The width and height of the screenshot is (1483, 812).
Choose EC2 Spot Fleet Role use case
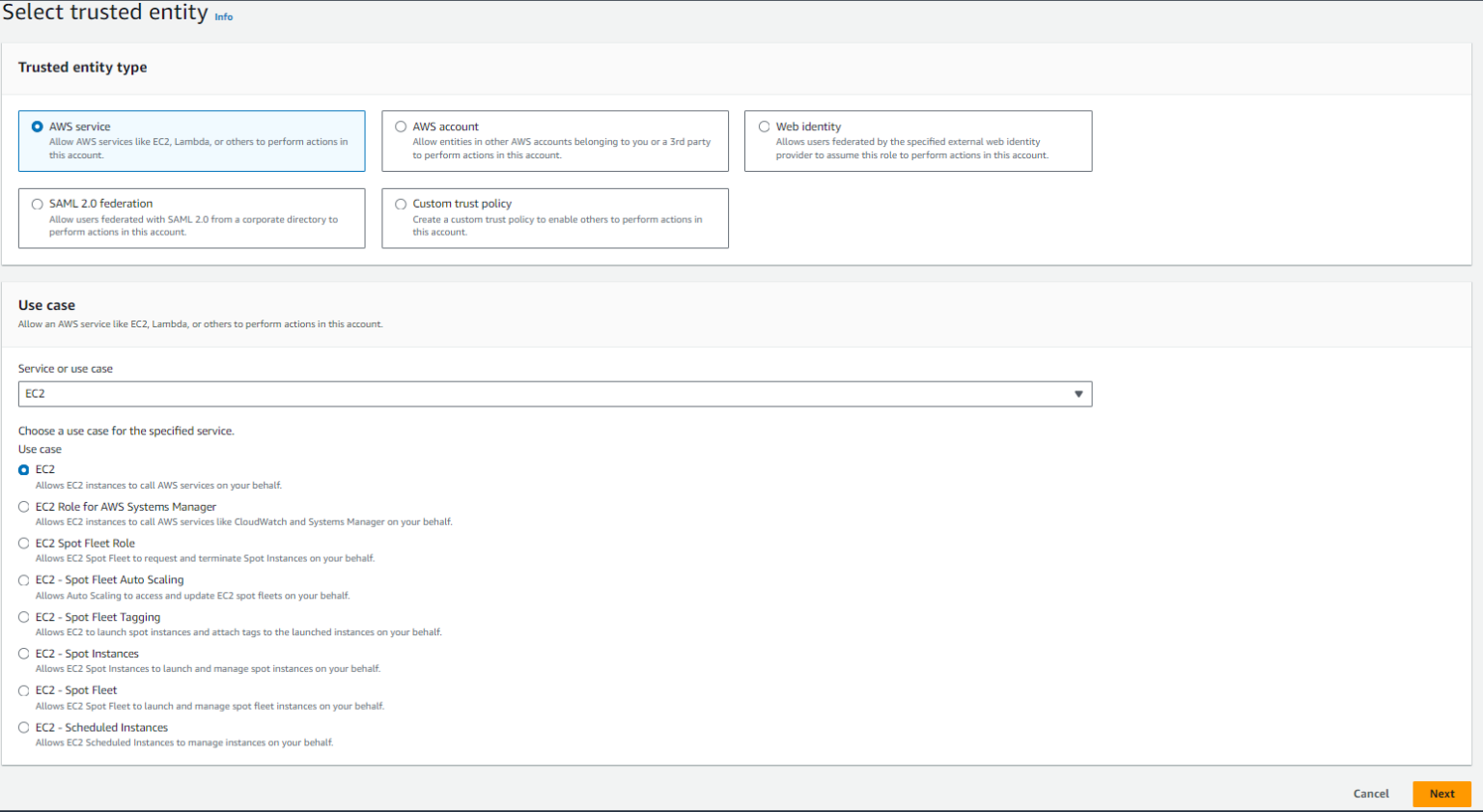pyautogui.click(x=23, y=543)
